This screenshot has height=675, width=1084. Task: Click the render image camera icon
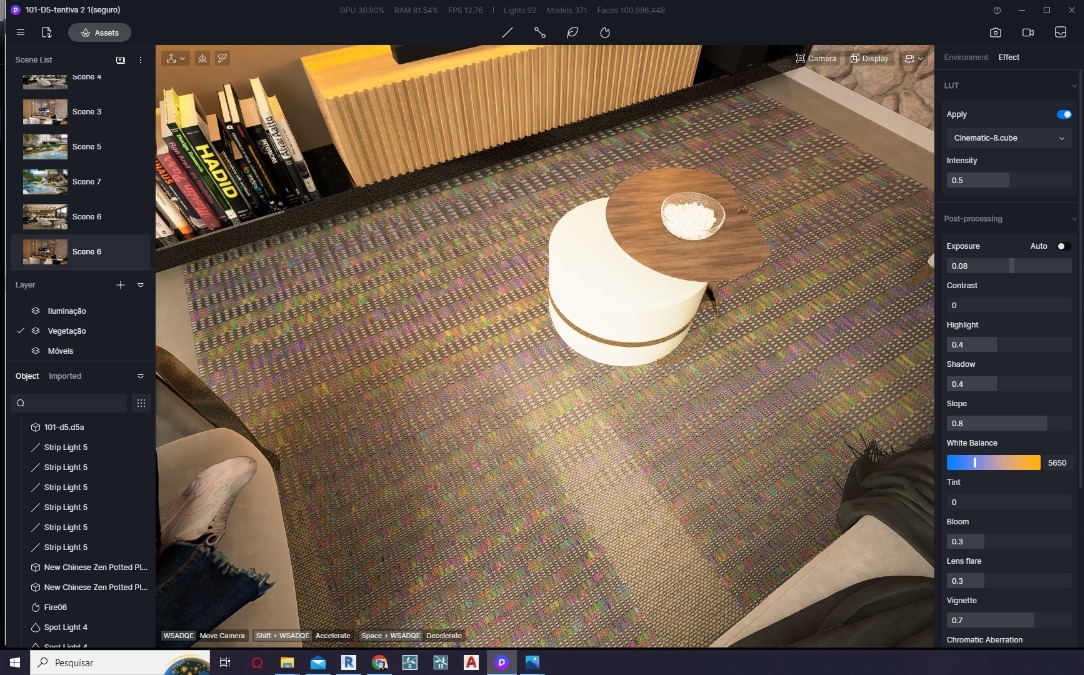pos(995,32)
